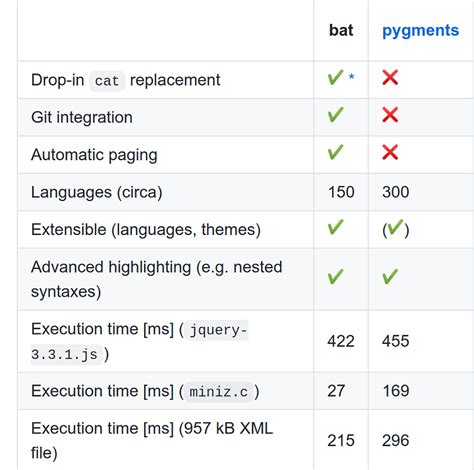Click bat checkmark for Git integration
The height and width of the screenshot is (470, 474).
[x=335, y=115]
